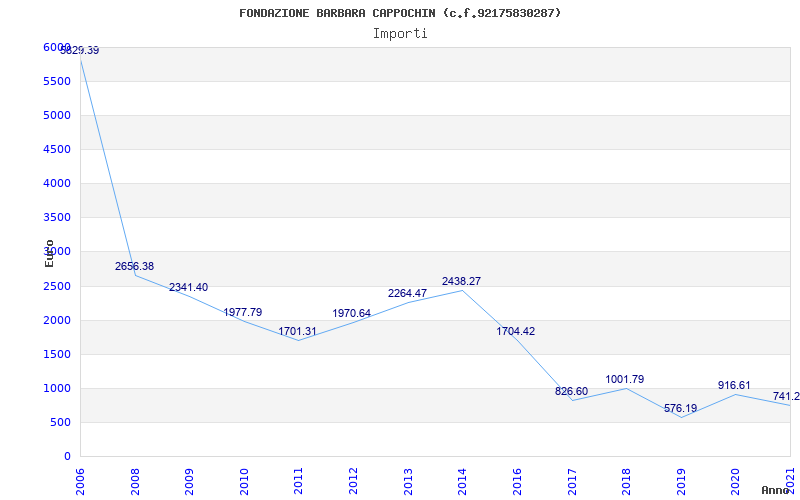Click the x-axis year 2014
The height and width of the screenshot is (500, 800).
tap(462, 481)
